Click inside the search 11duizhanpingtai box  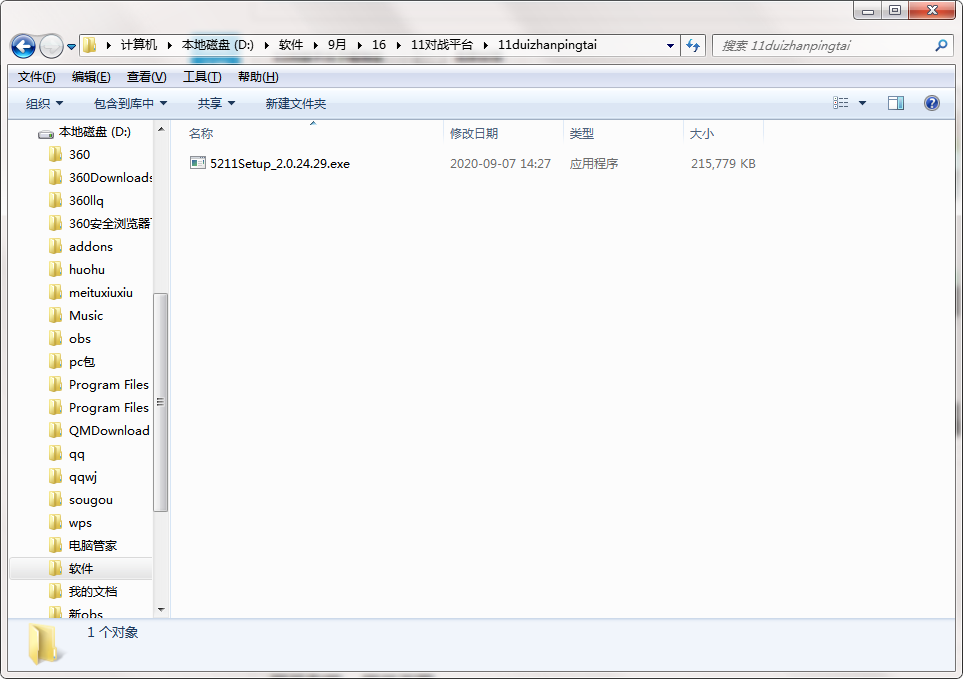(800, 45)
